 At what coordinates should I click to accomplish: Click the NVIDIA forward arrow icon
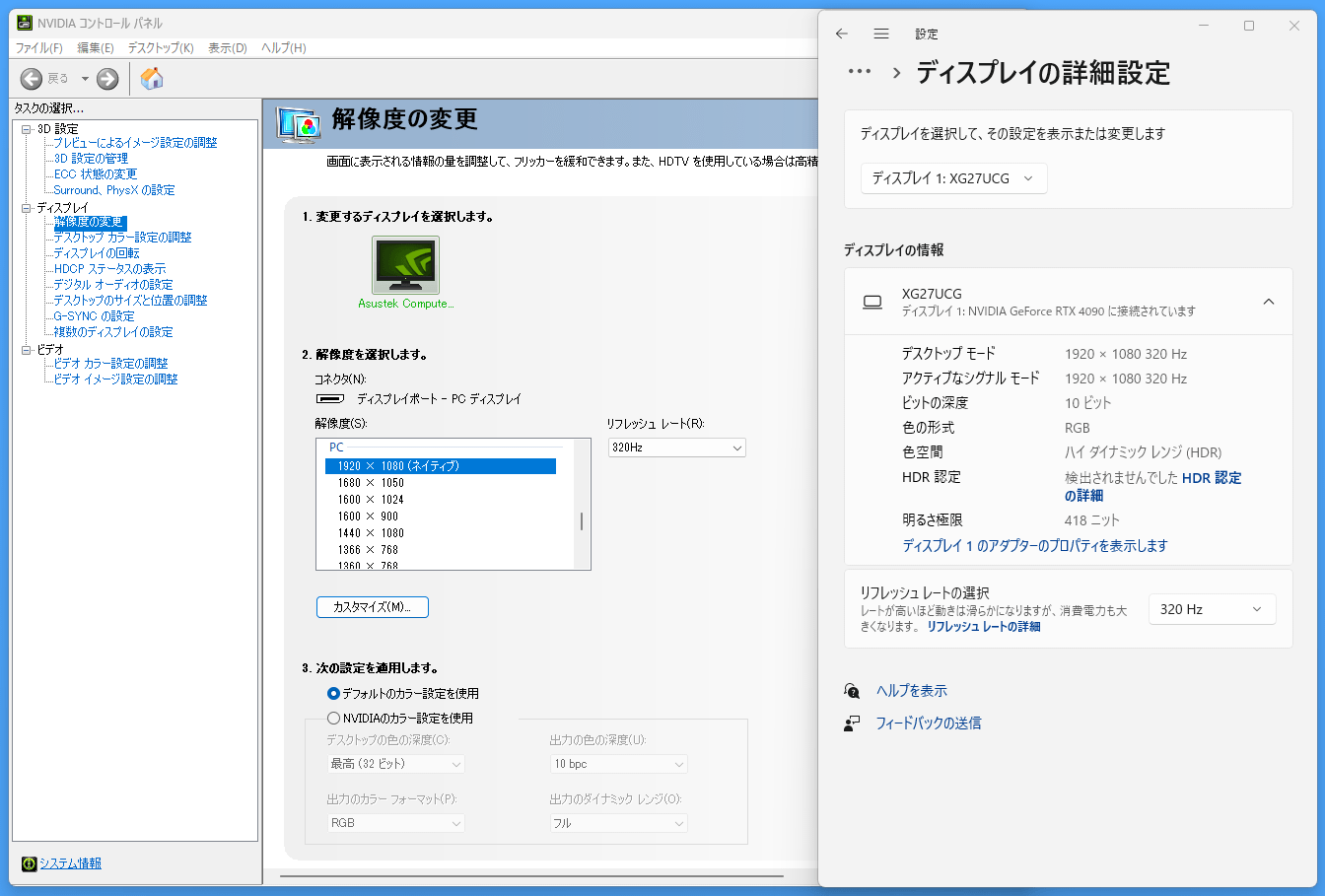click(107, 79)
